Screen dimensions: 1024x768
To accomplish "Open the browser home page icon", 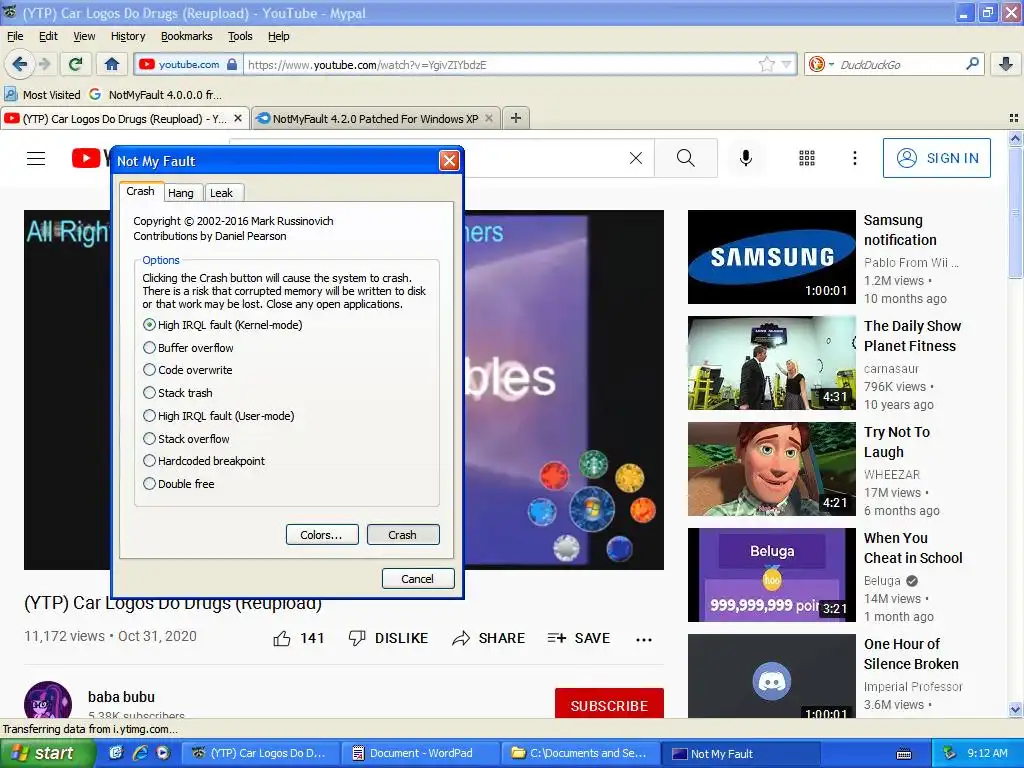I will pyautogui.click(x=112, y=64).
